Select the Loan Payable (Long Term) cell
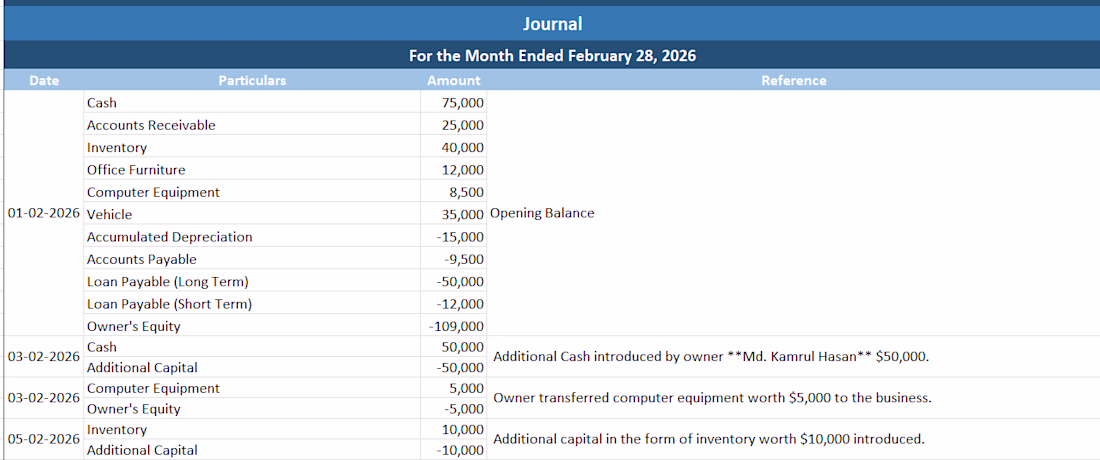Image resolution: width=1100 pixels, height=460 pixels. pyautogui.click(x=252, y=282)
